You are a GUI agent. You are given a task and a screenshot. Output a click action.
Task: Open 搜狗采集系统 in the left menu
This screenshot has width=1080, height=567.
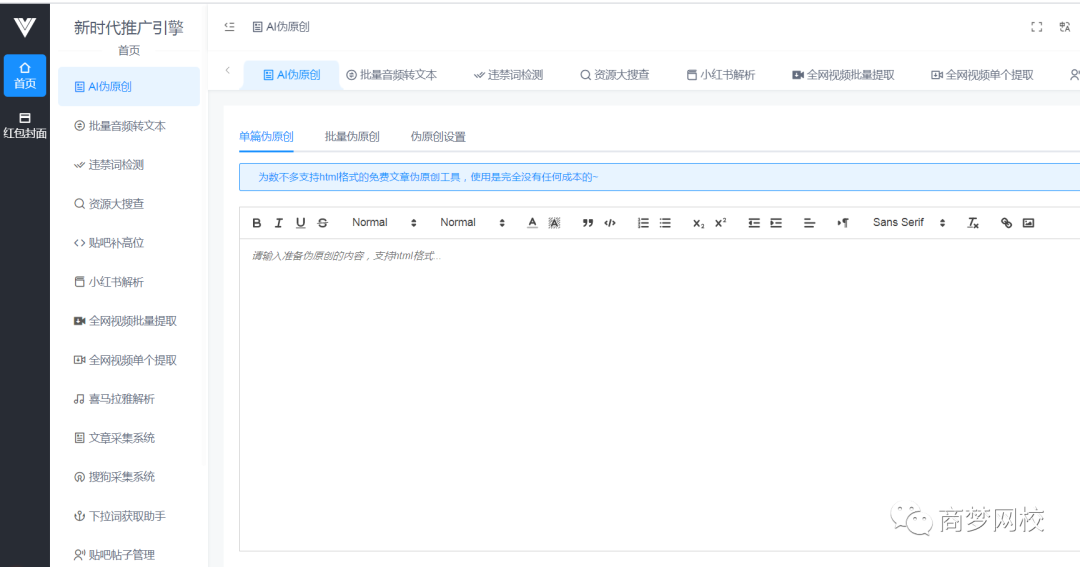pos(129,477)
